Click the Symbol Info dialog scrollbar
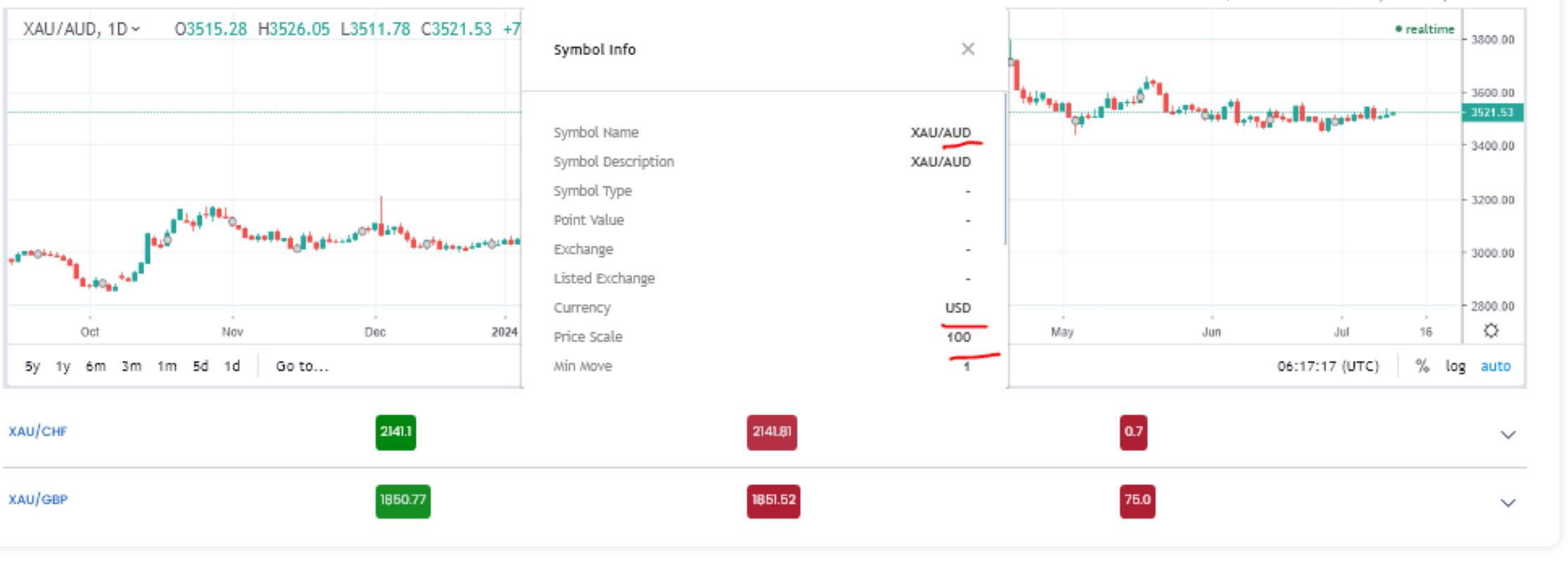The image size is (1568, 563). [x=1005, y=169]
